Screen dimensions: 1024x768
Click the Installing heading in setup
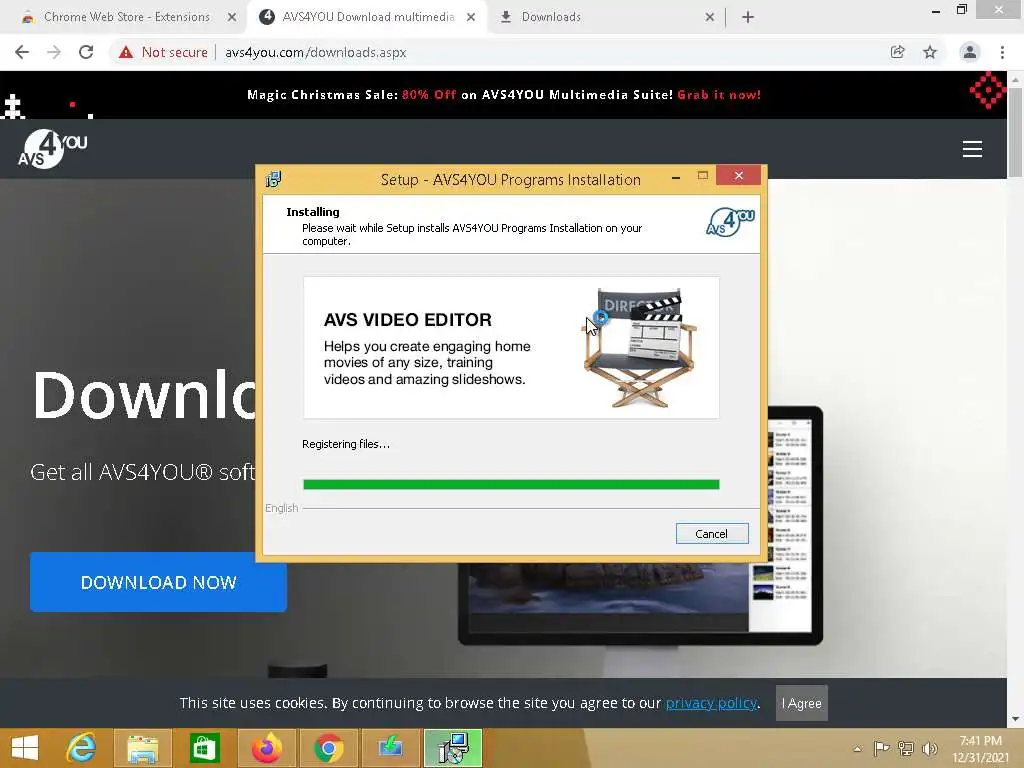coord(313,212)
